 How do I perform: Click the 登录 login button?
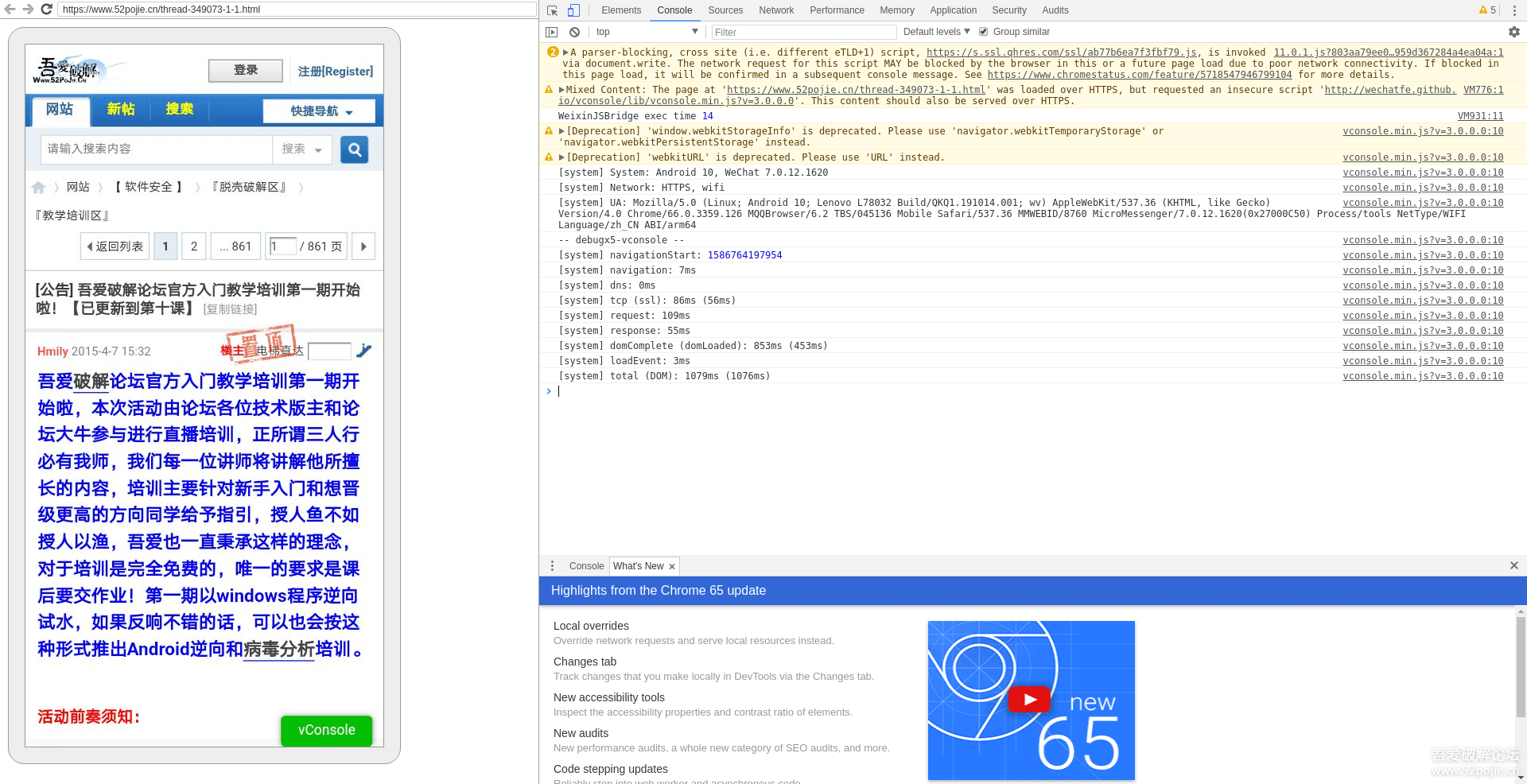[245, 70]
